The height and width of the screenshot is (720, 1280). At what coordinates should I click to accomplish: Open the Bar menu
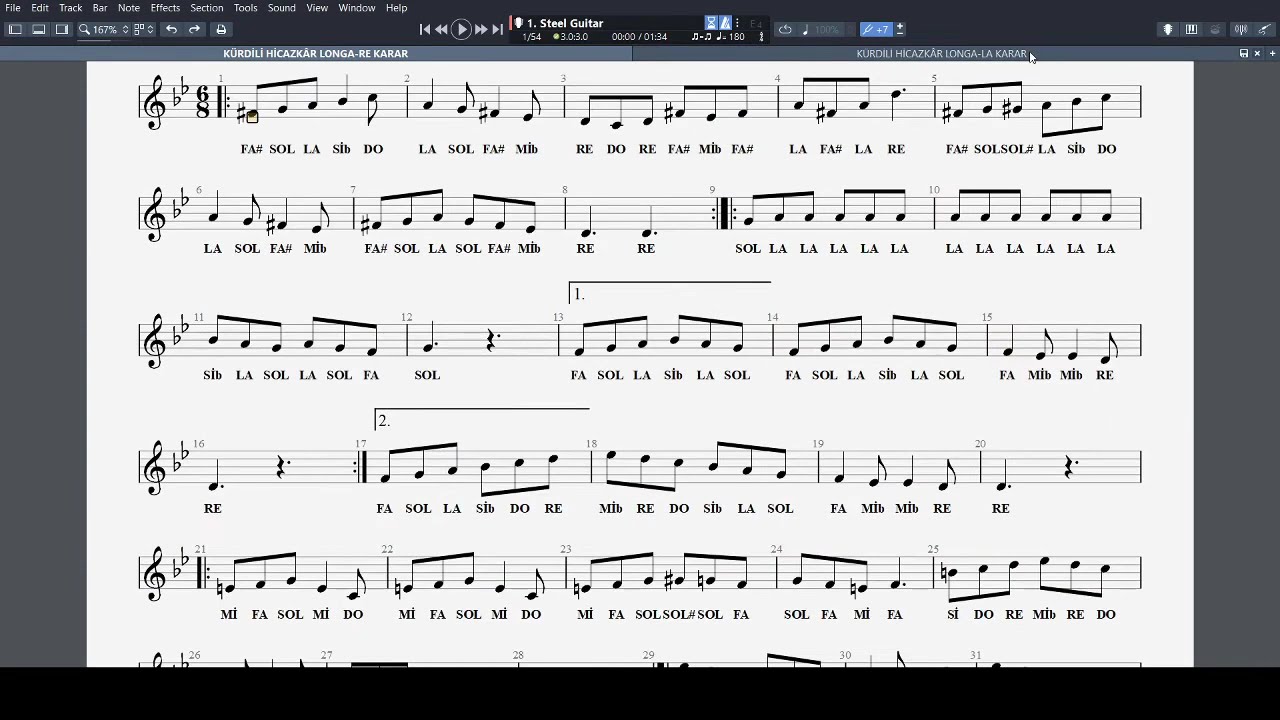tap(100, 8)
